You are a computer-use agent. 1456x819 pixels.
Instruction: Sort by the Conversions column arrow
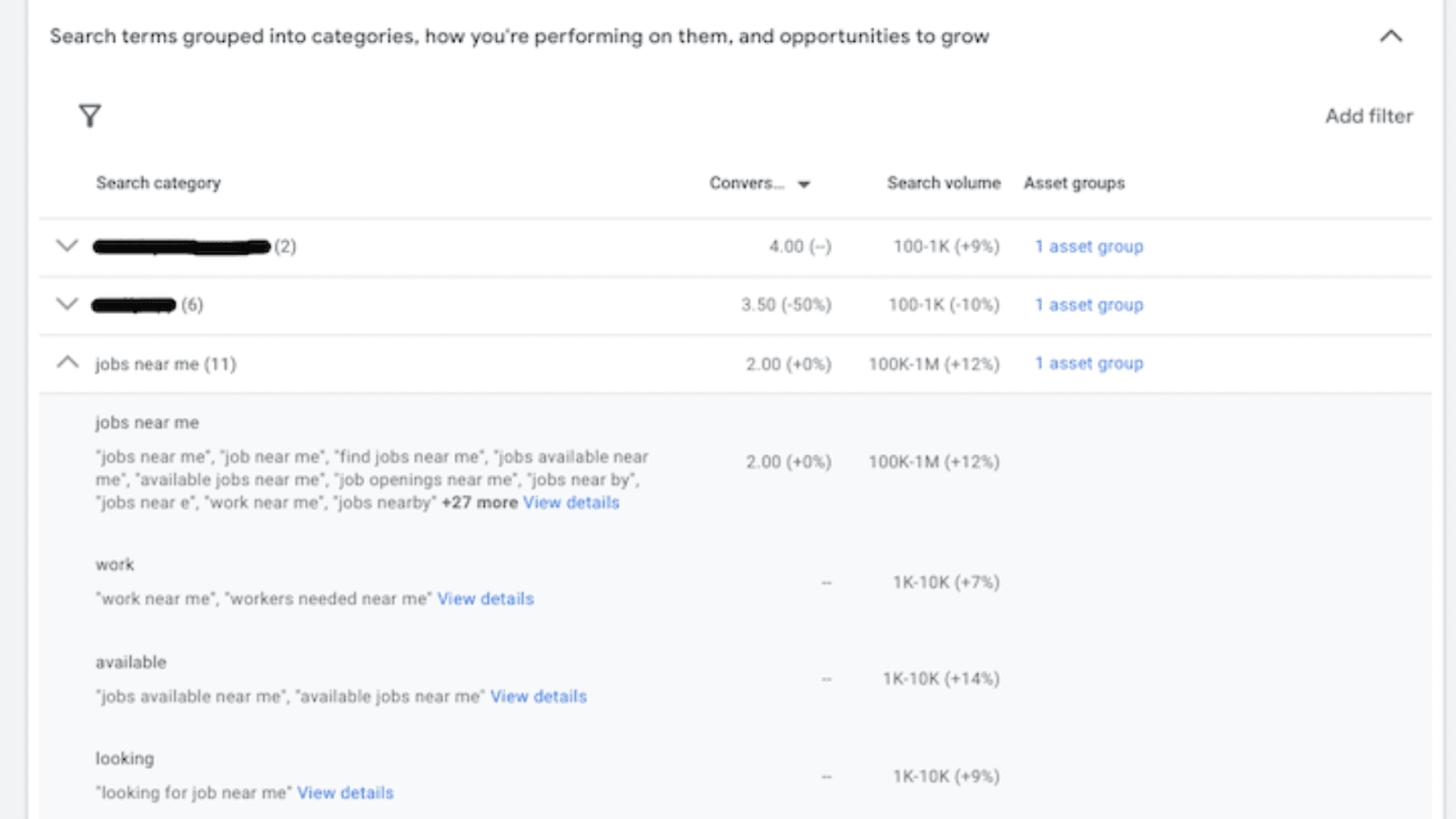[804, 184]
